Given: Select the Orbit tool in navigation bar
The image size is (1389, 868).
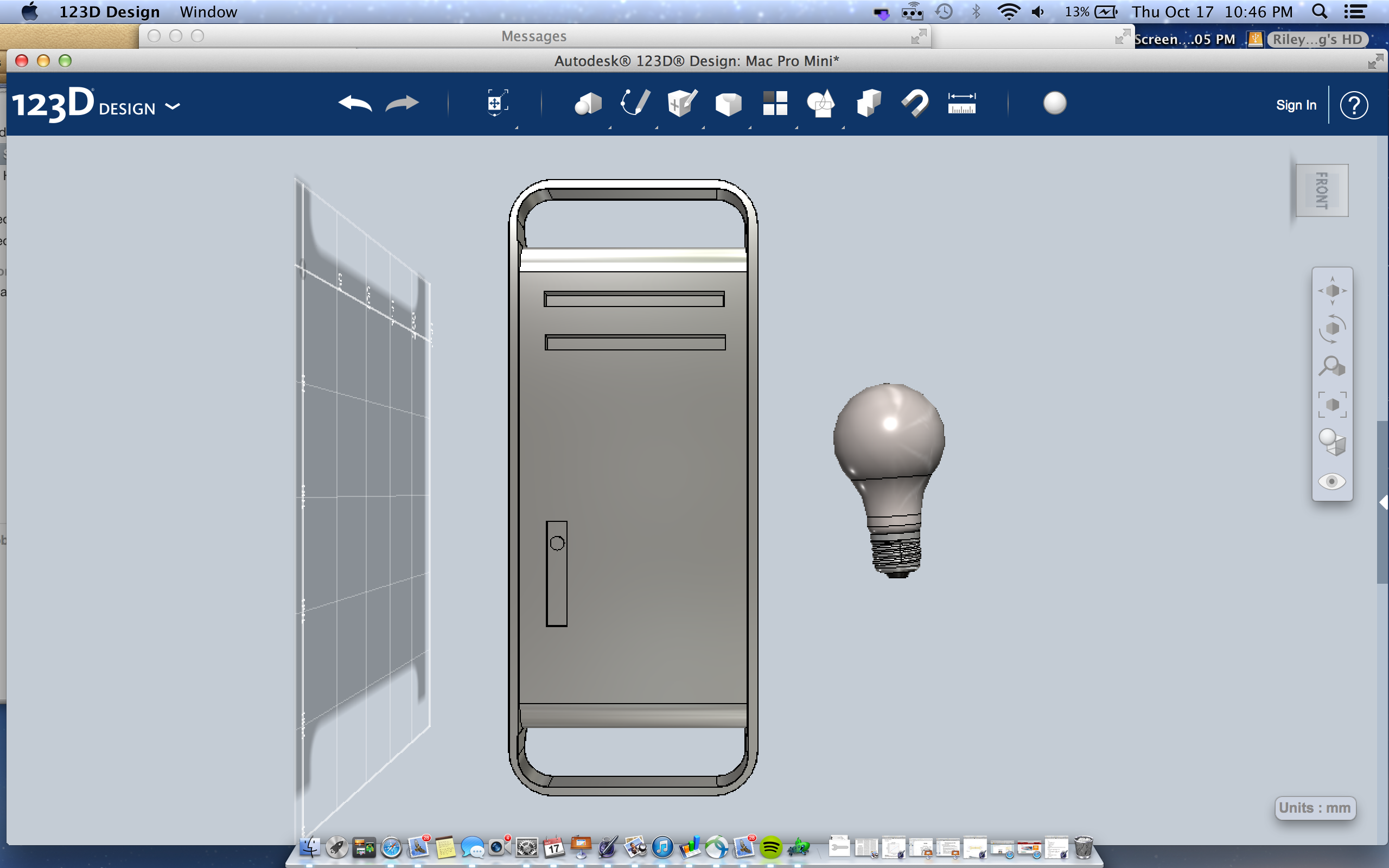Looking at the screenshot, I should 1332,329.
